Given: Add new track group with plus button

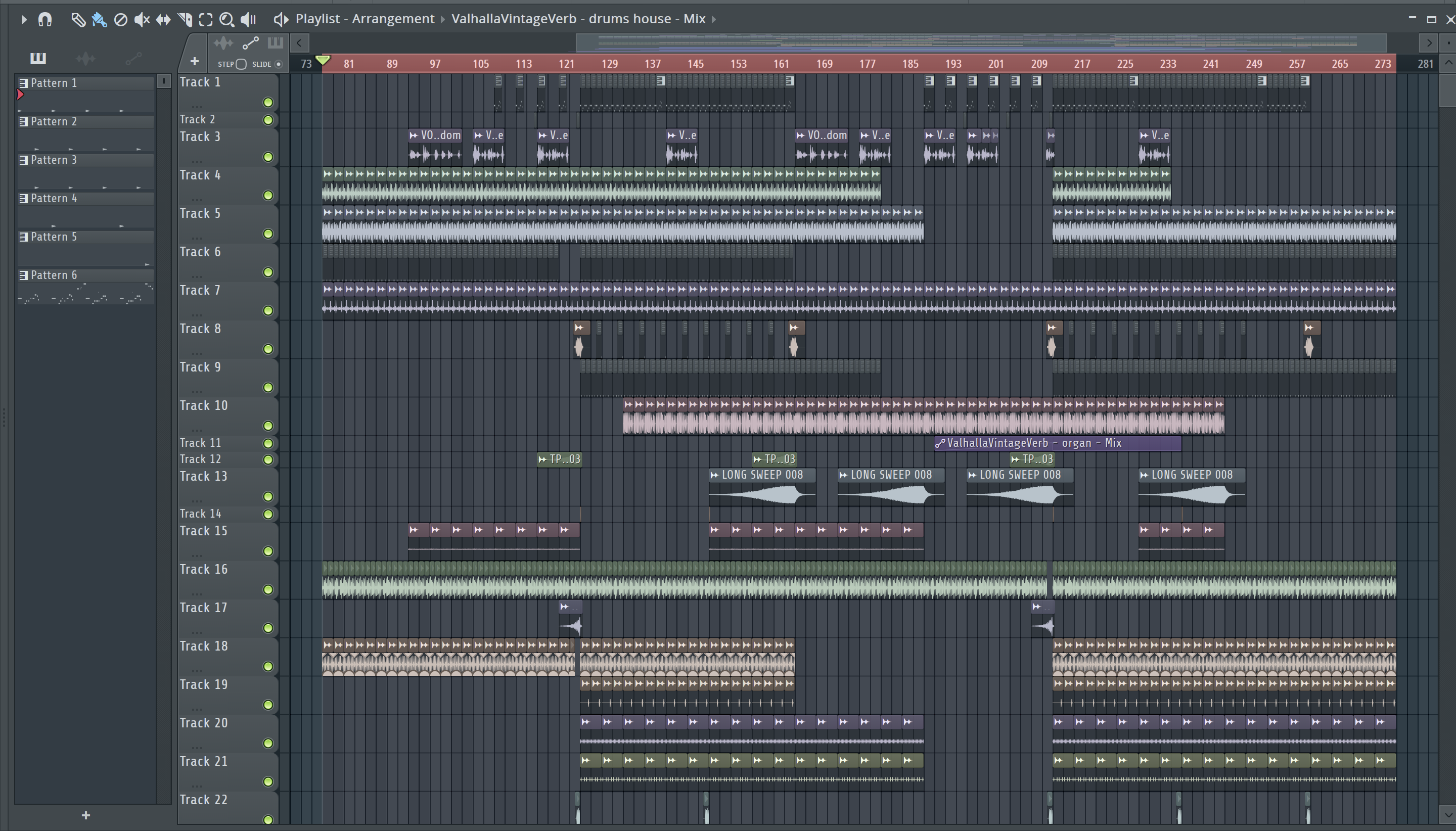Looking at the screenshot, I should coord(195,61).
